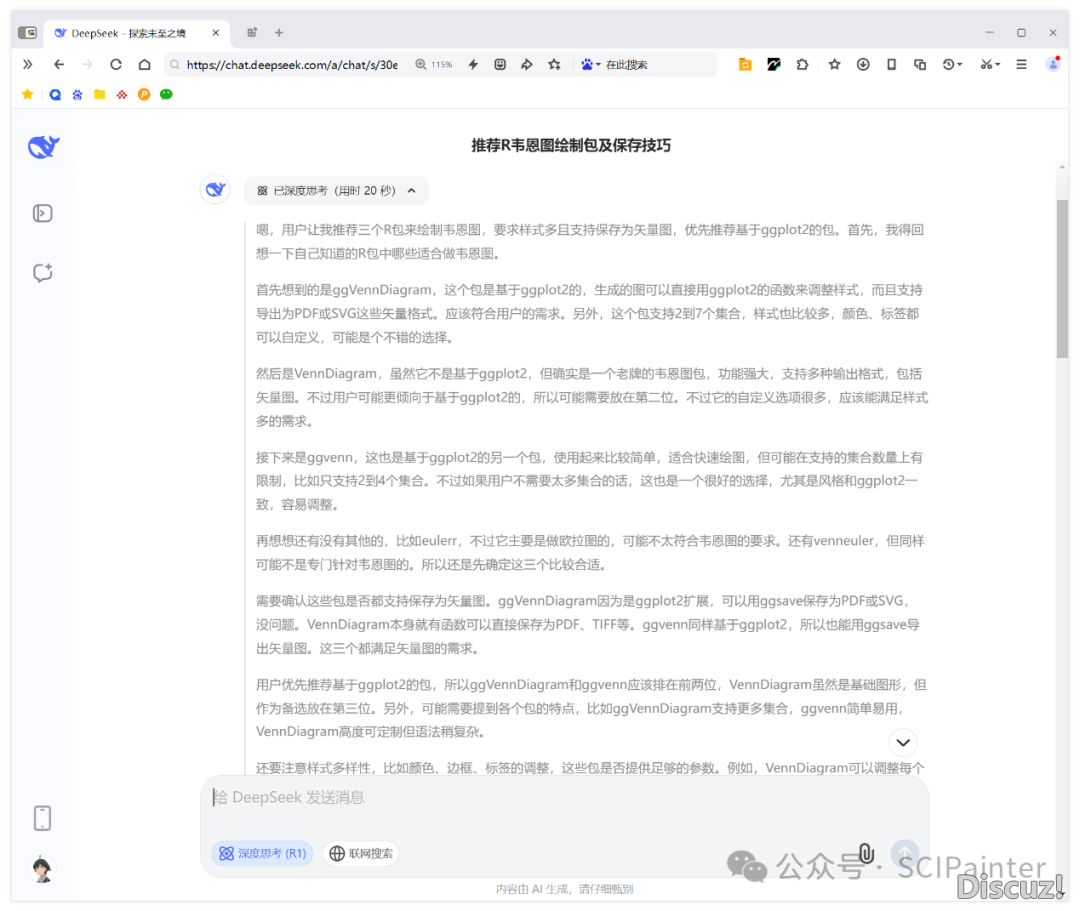The width and height of the screenshot is (1080, 911).
Task: Click the 115% zoom indicator
Action: click(x=434, y=65)
